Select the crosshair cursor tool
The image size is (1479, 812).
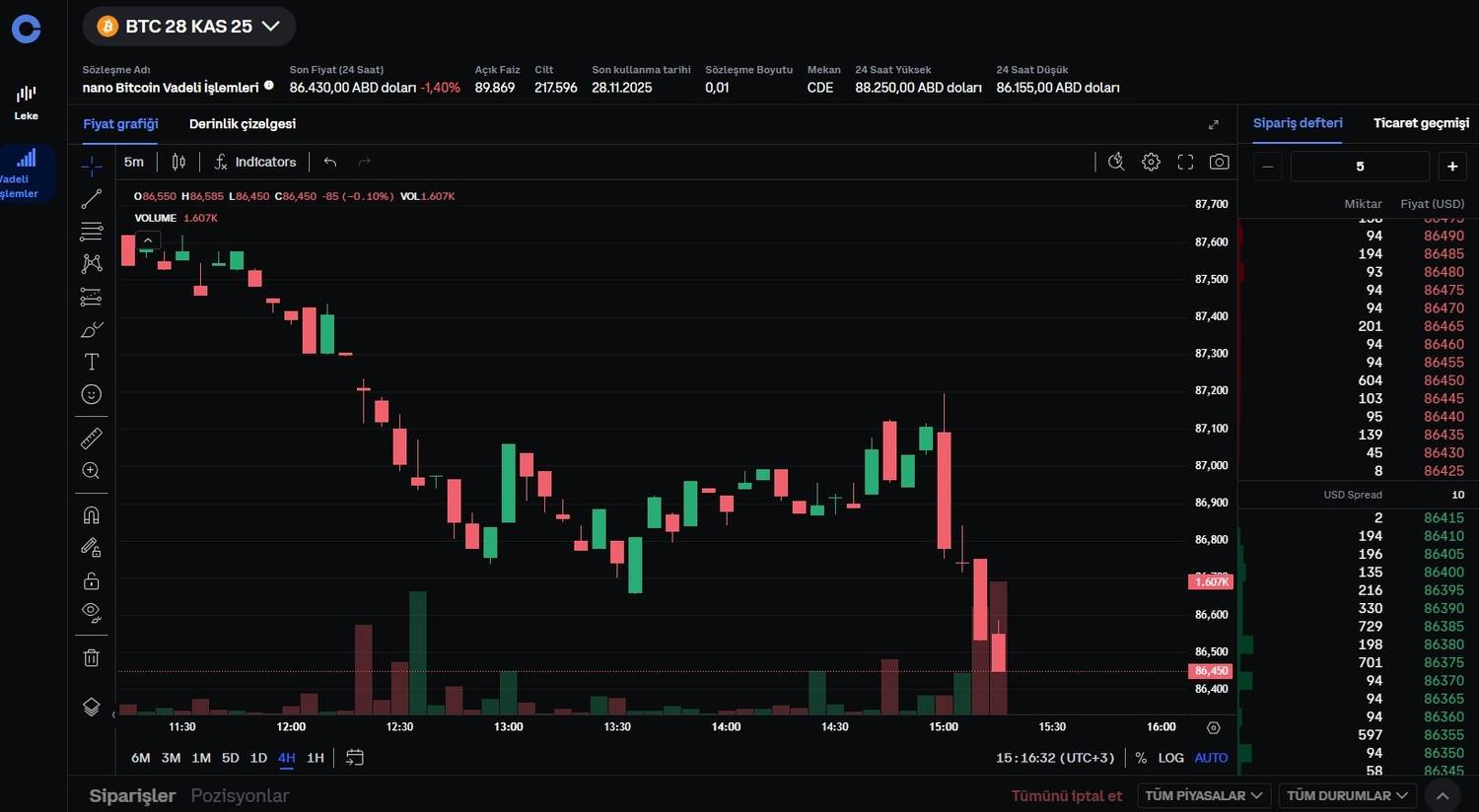coord(91,166)
